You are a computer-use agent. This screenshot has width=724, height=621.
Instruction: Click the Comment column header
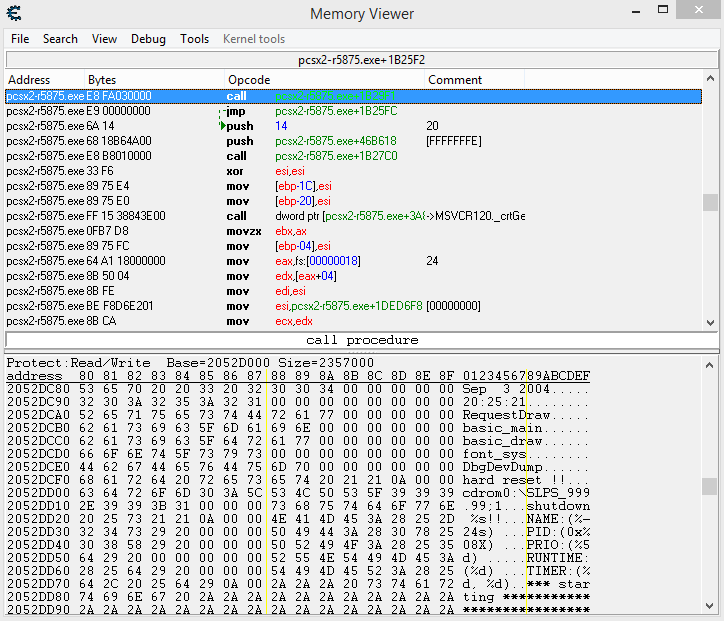click(455, 80)
